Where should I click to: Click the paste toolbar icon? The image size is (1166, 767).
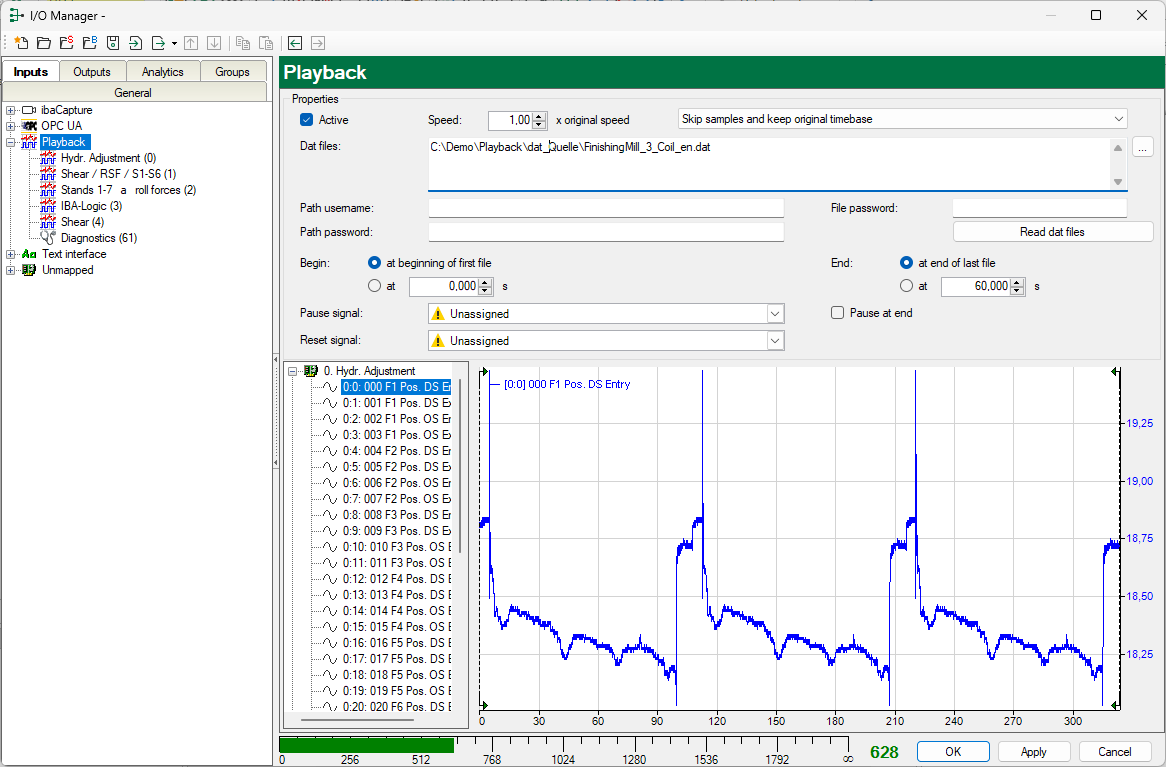pyautogui.click(x=265, y=43)
